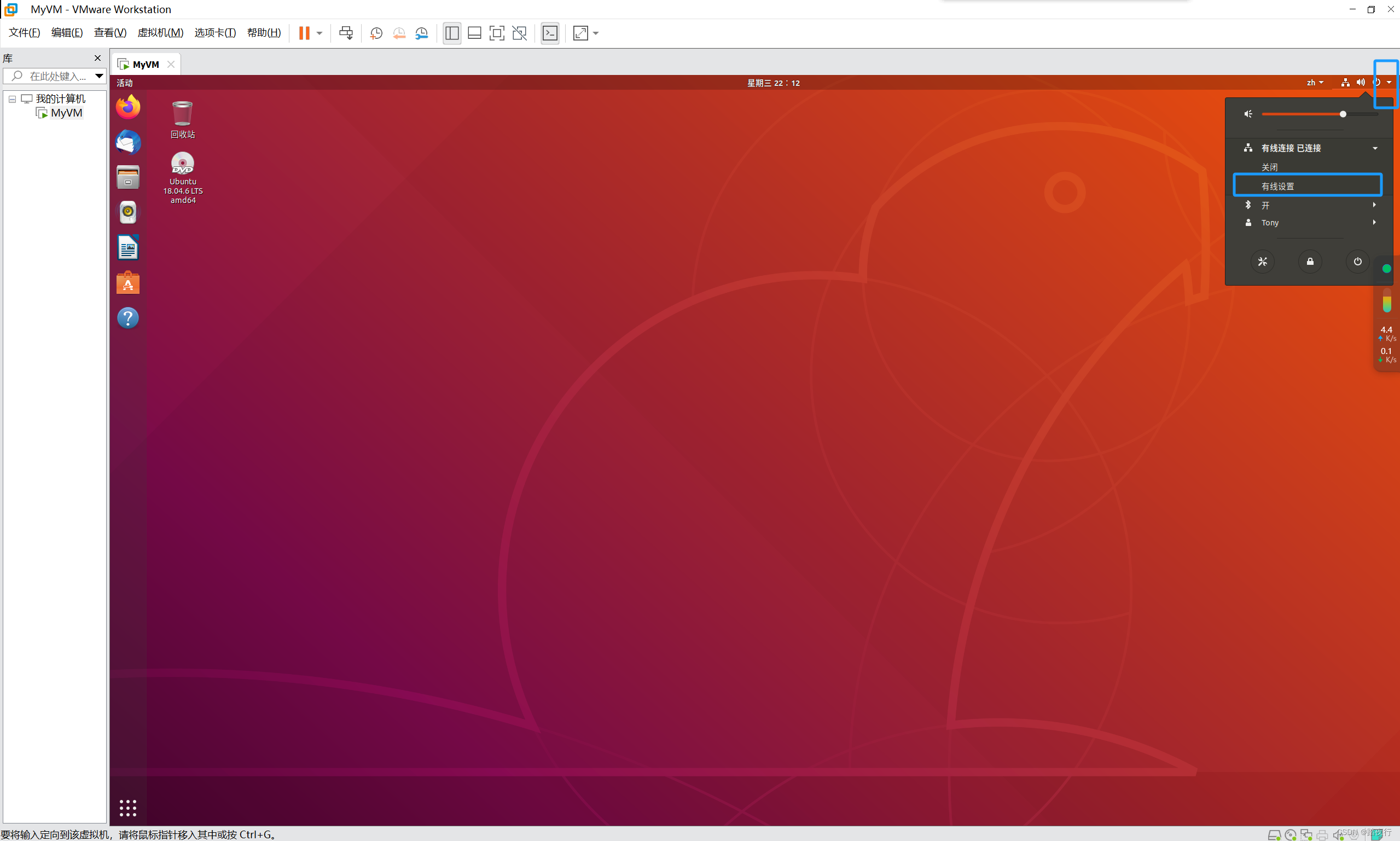Click the stretch guest display icon

pos(581,33)
